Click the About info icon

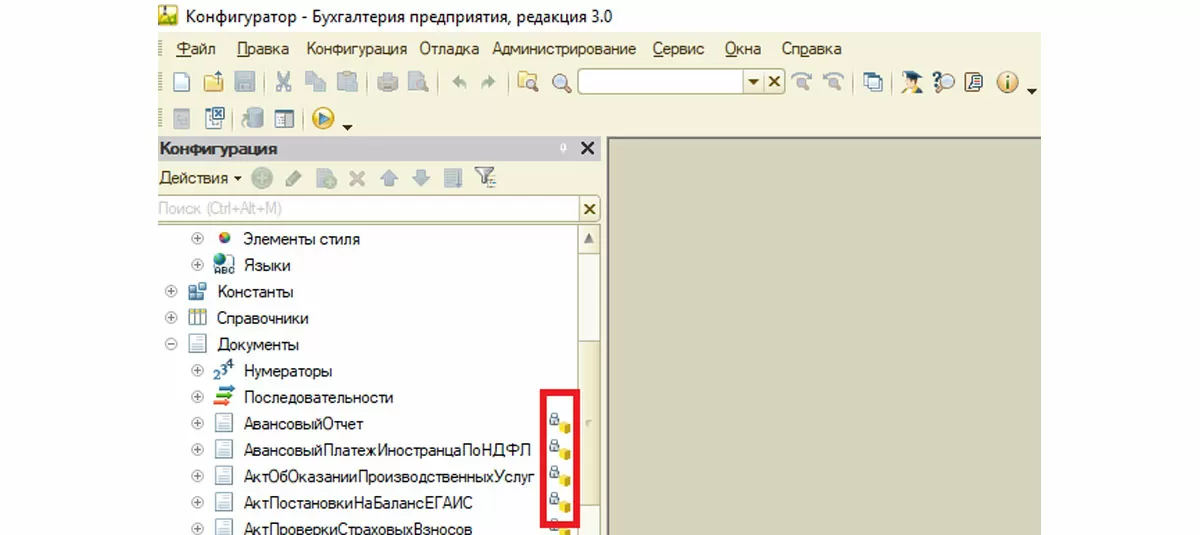coord(1007,83)
